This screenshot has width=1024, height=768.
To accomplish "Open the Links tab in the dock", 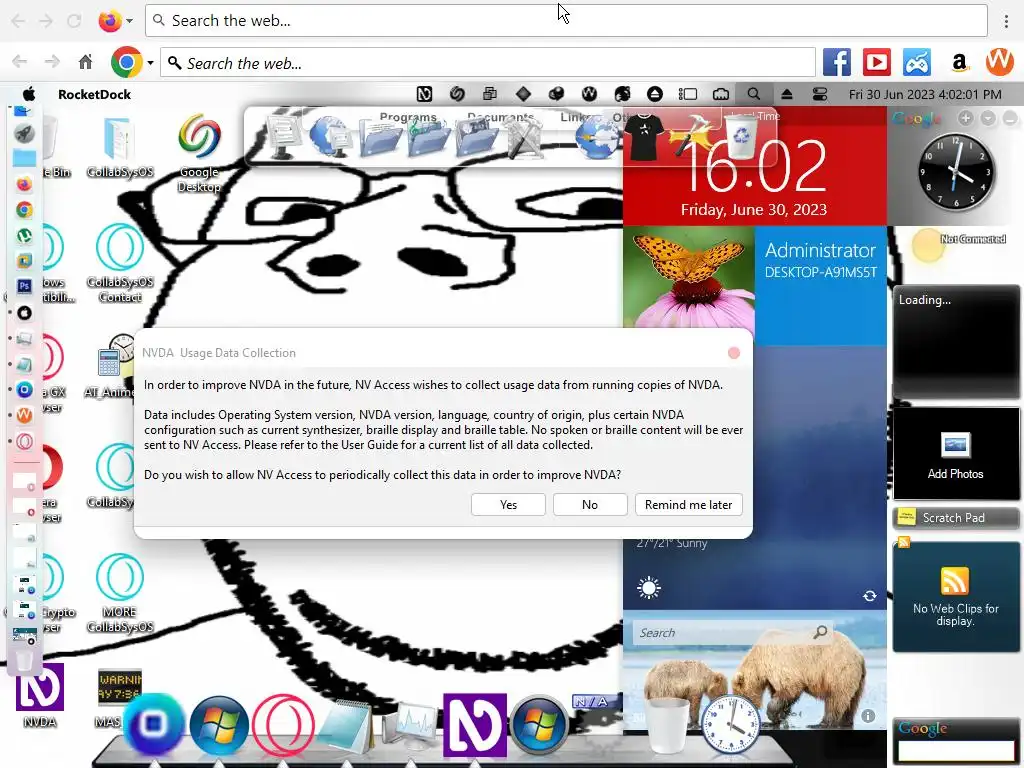I will [x=575, y=117].
